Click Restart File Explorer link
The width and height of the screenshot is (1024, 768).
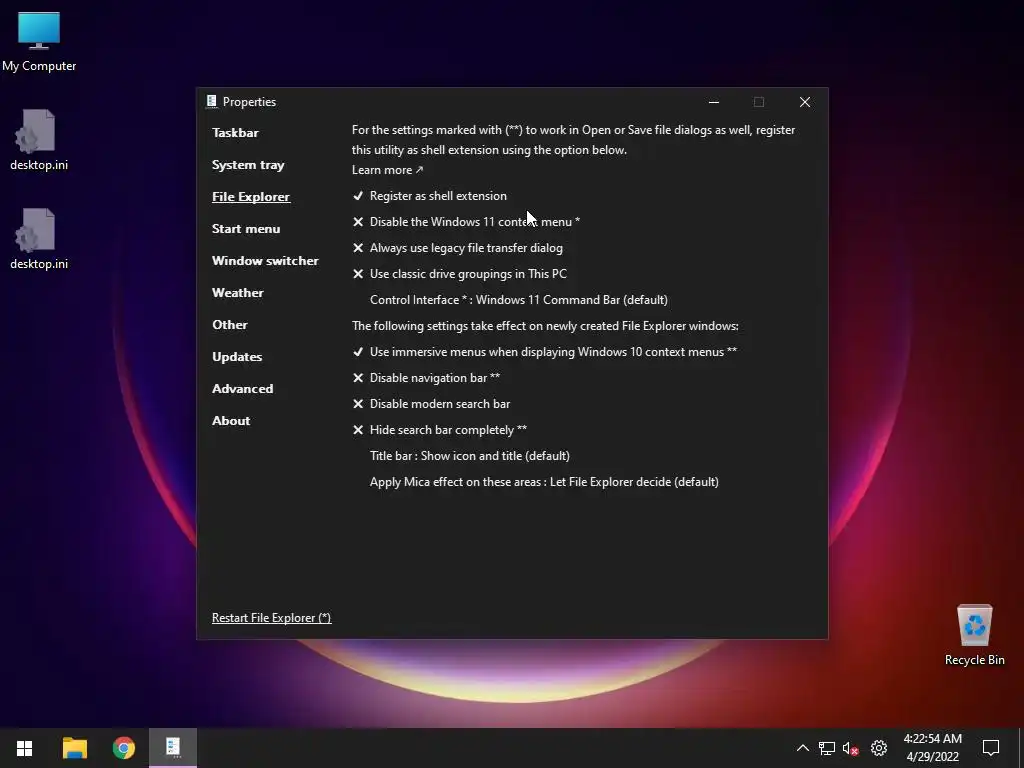(x=272, y=618)
